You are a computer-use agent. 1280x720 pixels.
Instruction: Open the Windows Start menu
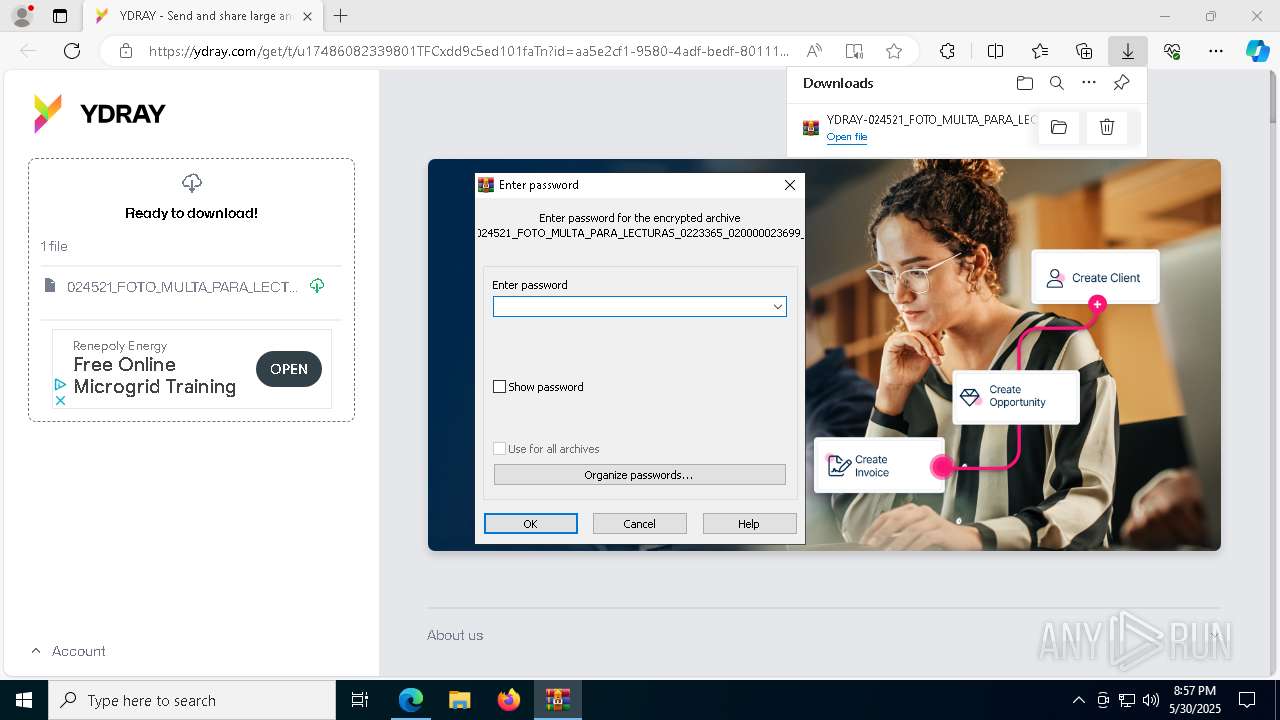[24, 700]
